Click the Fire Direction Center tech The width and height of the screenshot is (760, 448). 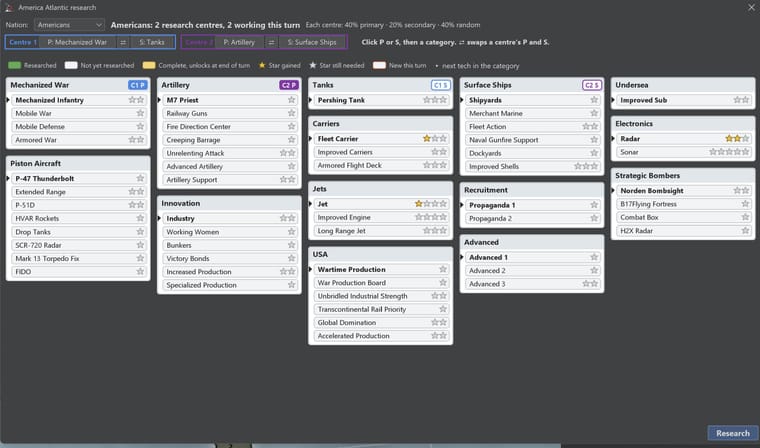[230, 127]
